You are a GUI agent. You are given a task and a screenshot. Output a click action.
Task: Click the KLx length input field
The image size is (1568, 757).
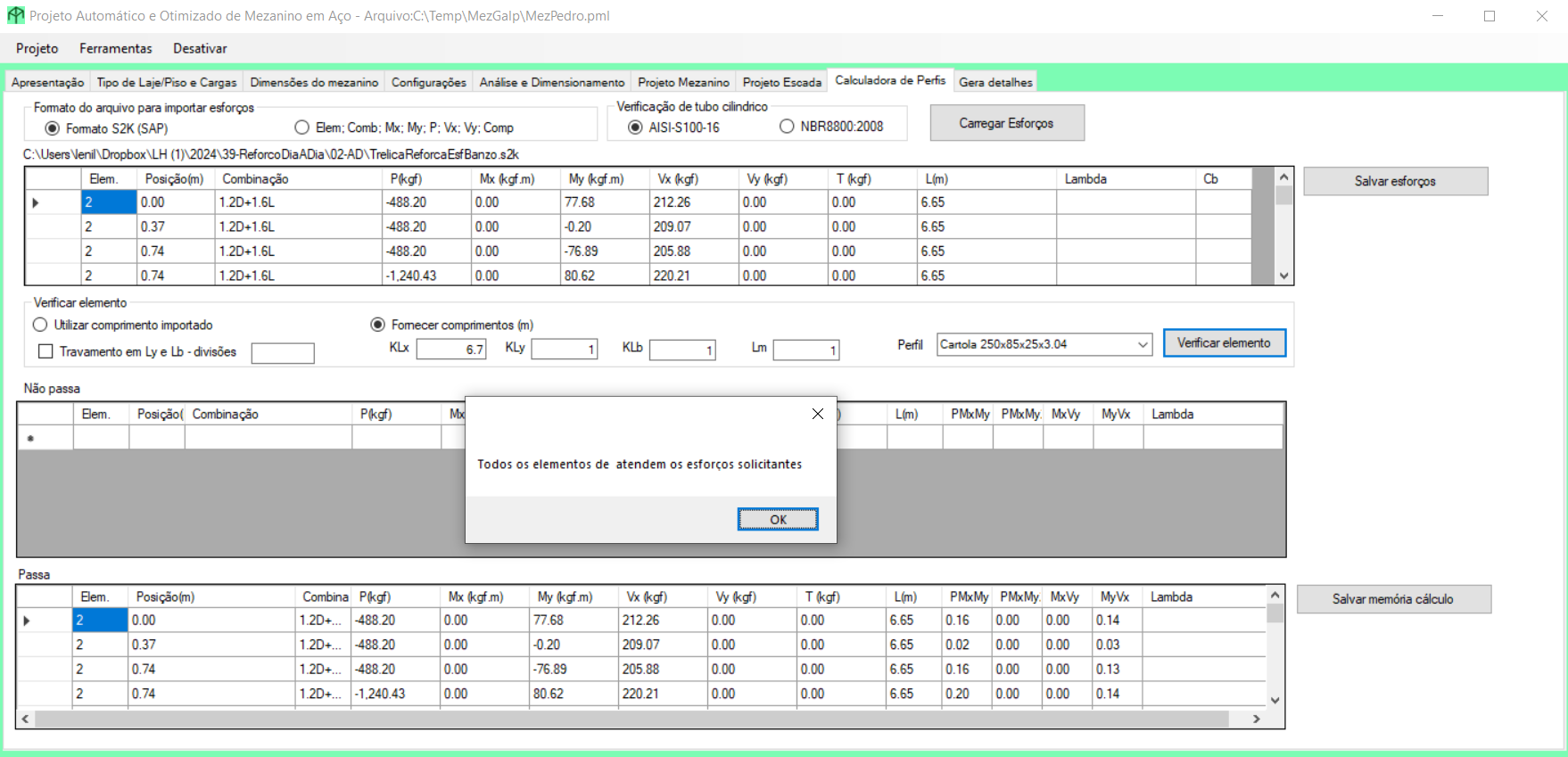[x=450, y=350]
